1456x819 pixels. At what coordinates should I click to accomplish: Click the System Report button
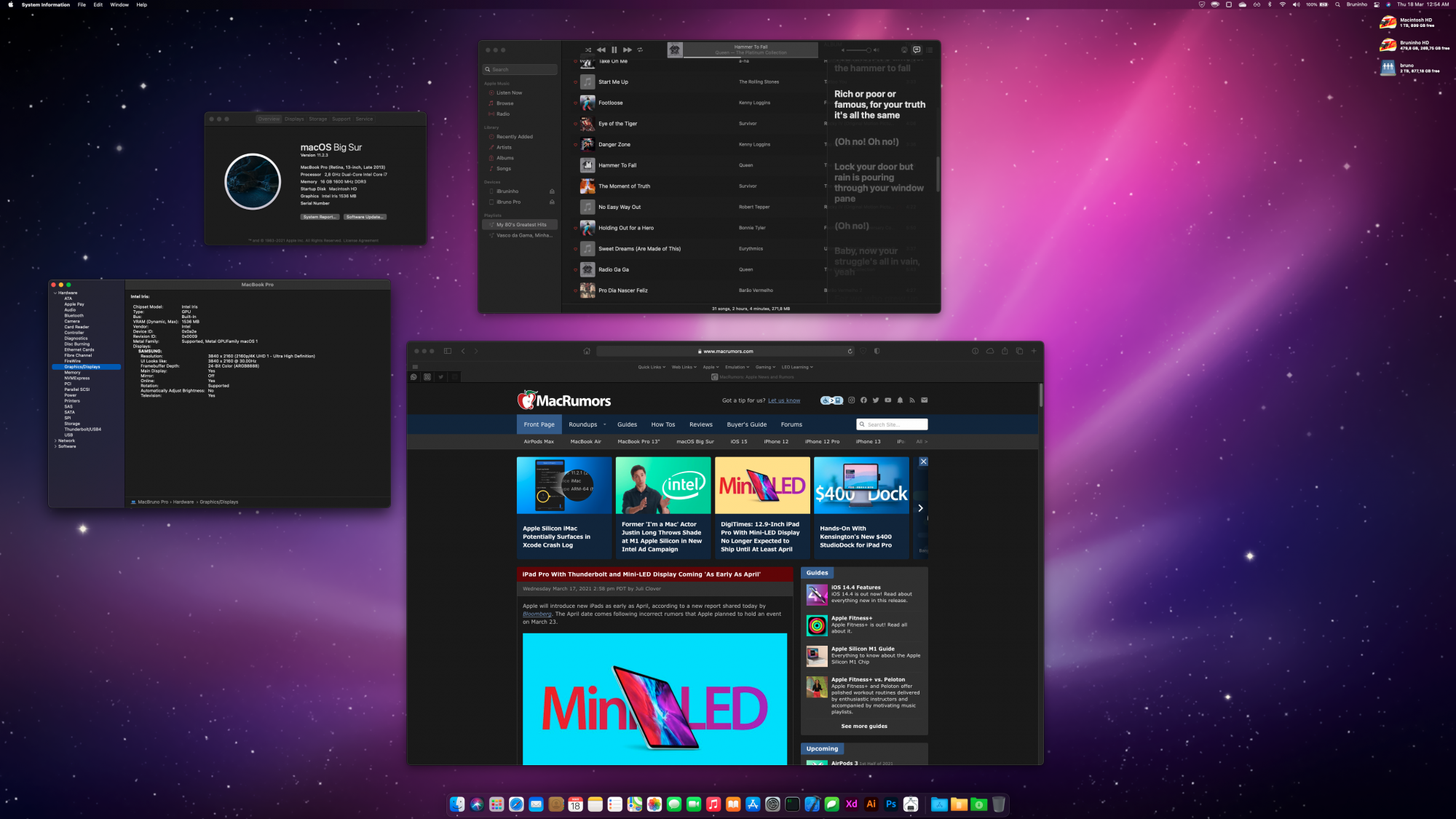[320, 217]
